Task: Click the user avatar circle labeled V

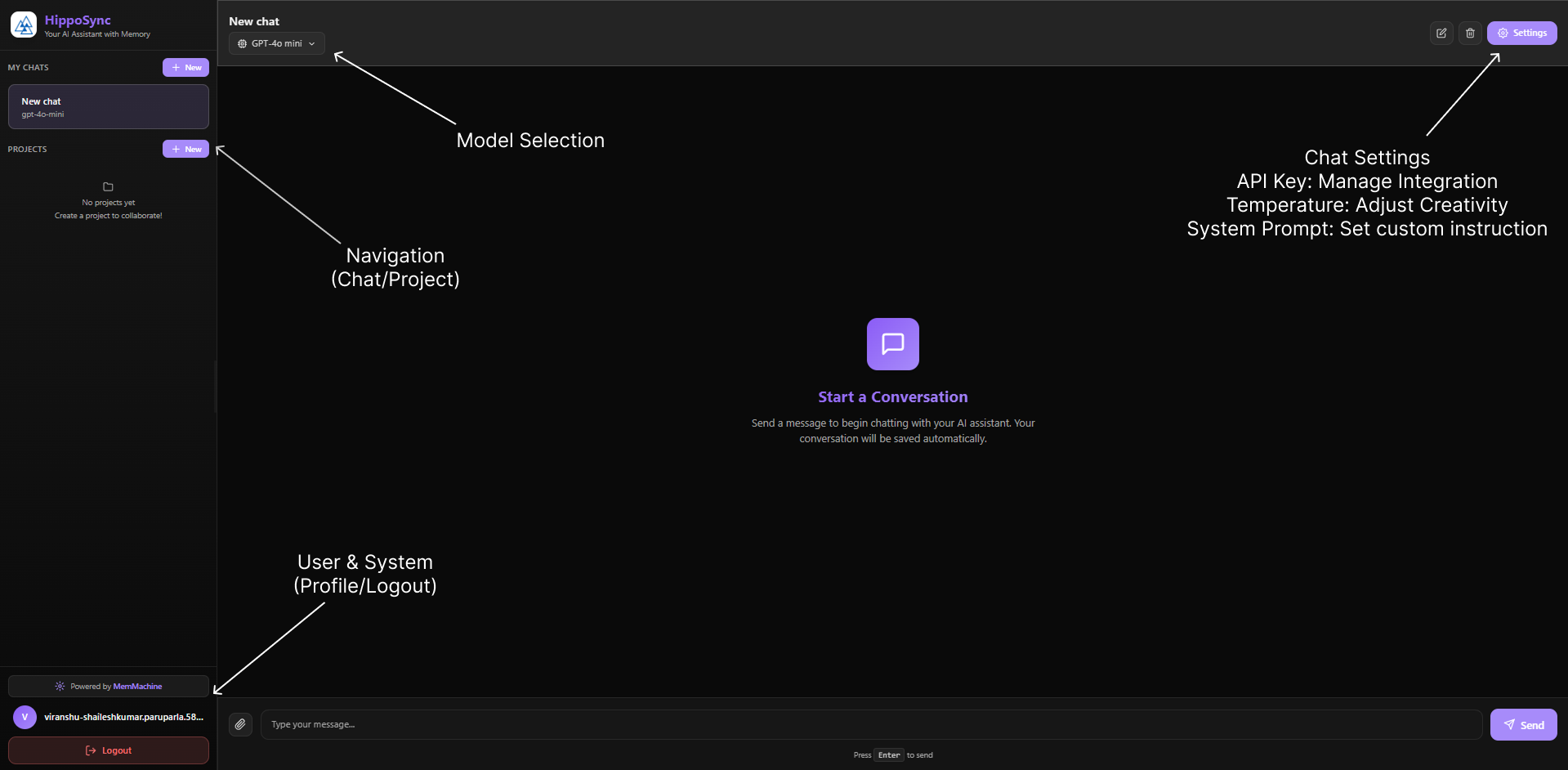Action: point(25,717)
